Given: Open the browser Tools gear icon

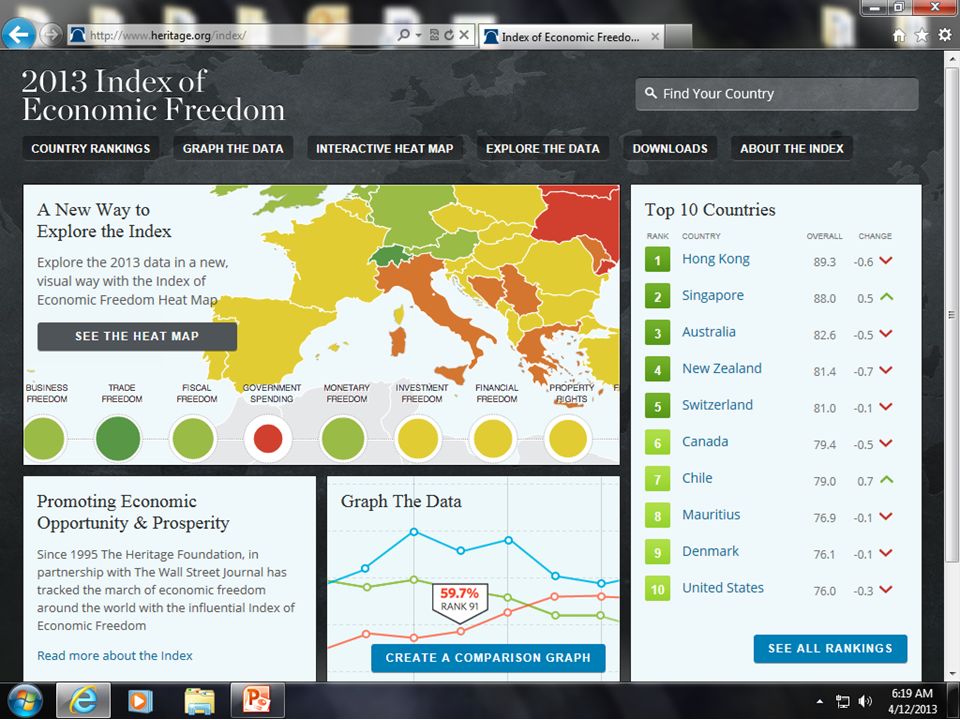Looking at the screenshot, I should tap(945, 36).
